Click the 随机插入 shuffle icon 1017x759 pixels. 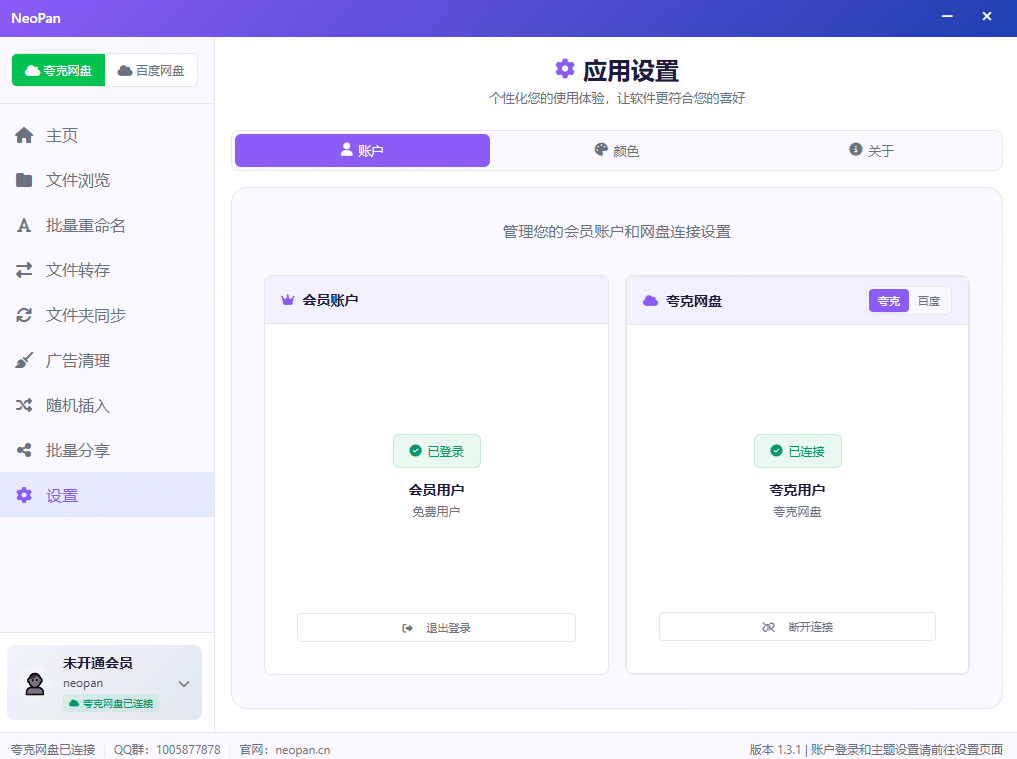tap(24, 406)
